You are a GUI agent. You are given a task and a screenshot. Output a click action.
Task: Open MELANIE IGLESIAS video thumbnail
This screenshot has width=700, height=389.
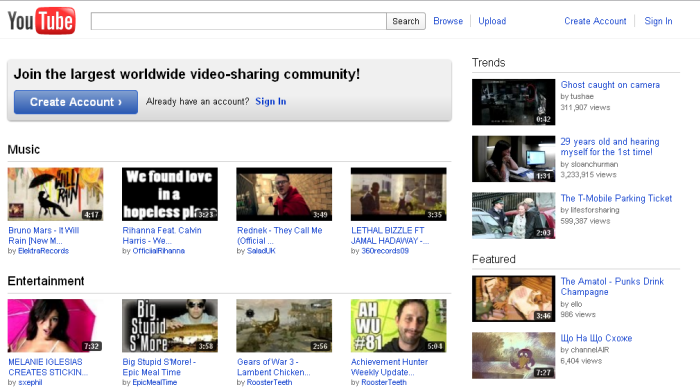55,326
